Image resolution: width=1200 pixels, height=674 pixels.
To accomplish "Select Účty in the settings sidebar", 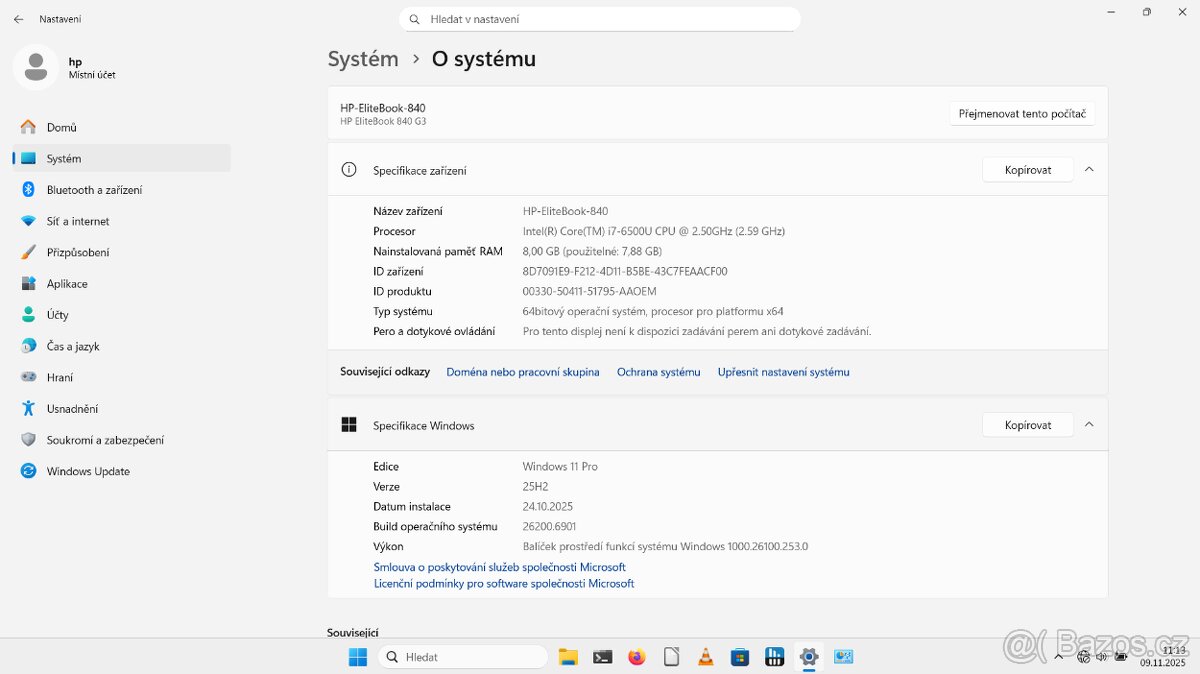I will (x=62, y=314).
